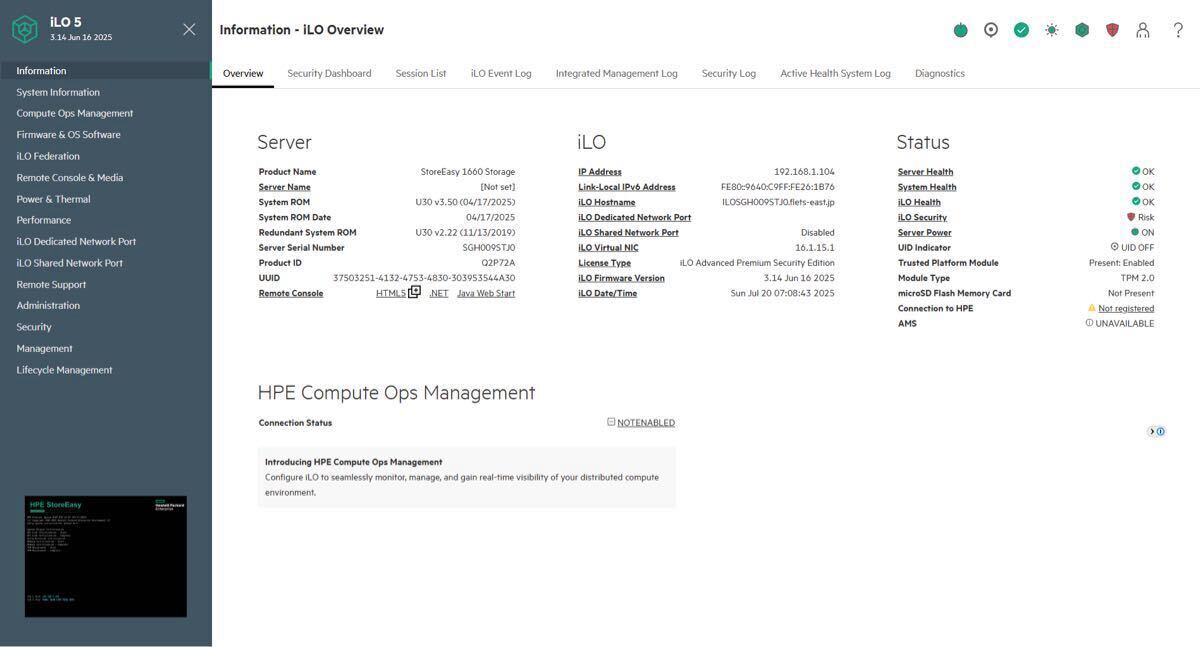1200x647 pixels.
Task: Close the navigation sidebar with the X
Action: pyautogui.click(x=189, y=30)
